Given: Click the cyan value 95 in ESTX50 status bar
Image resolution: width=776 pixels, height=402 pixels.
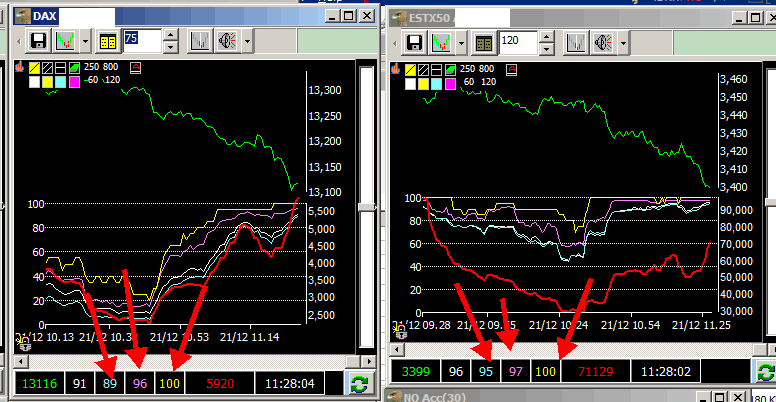Looking at the screenshot, I should [x=485, y=371].
